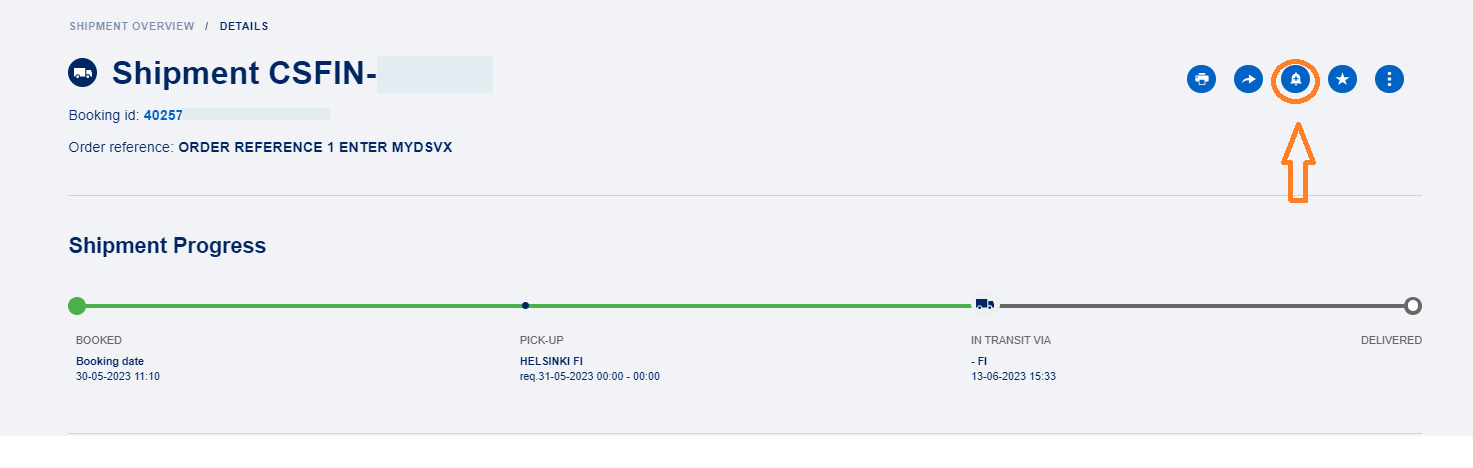Click the Shipment Progress heading
The image size is (1473, 468).
[x=167, y=245]
